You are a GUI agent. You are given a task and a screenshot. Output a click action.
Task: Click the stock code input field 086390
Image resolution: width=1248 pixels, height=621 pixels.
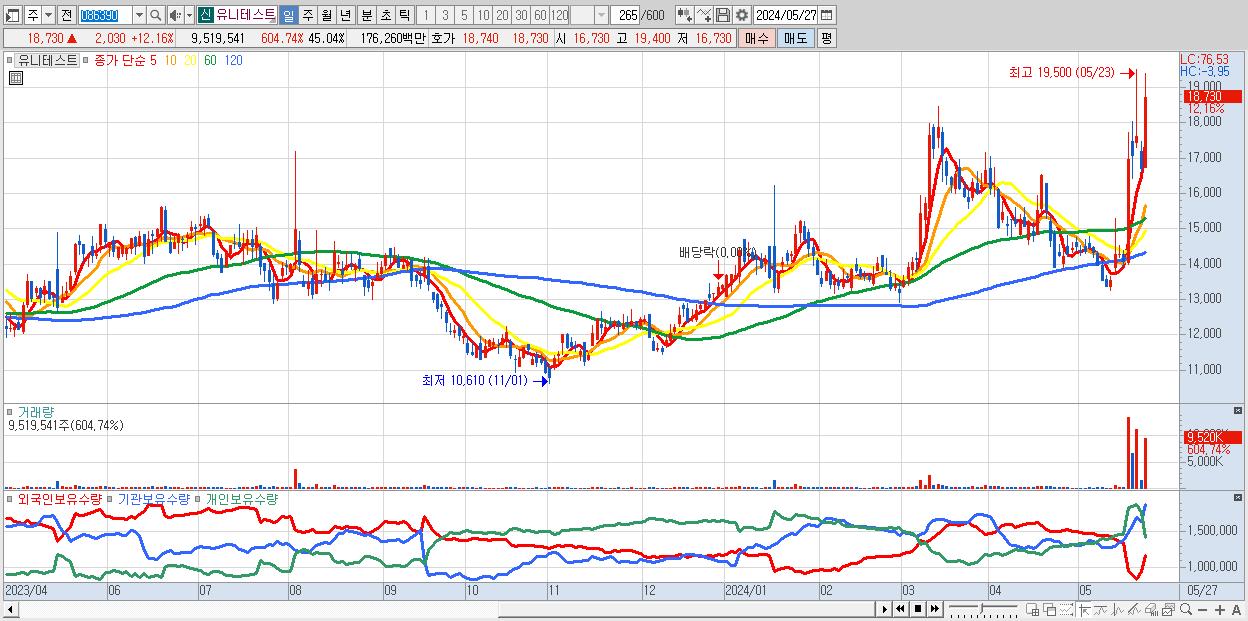(105, 15)
